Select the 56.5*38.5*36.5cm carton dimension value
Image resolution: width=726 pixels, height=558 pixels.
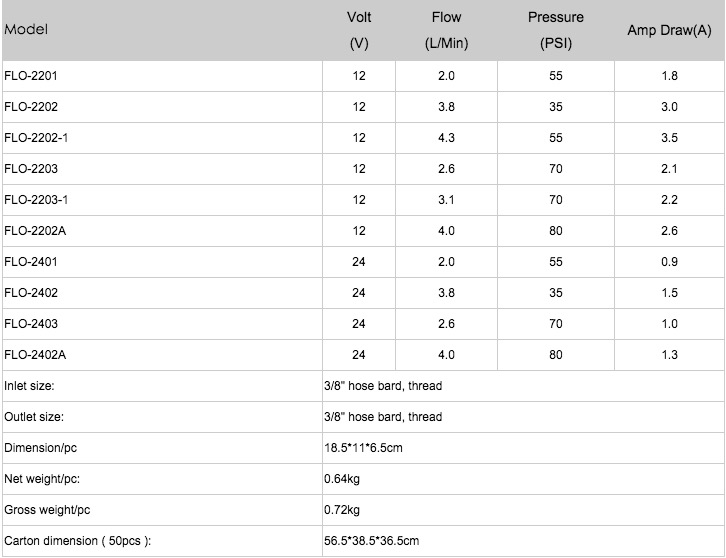[x=371, y=541]
